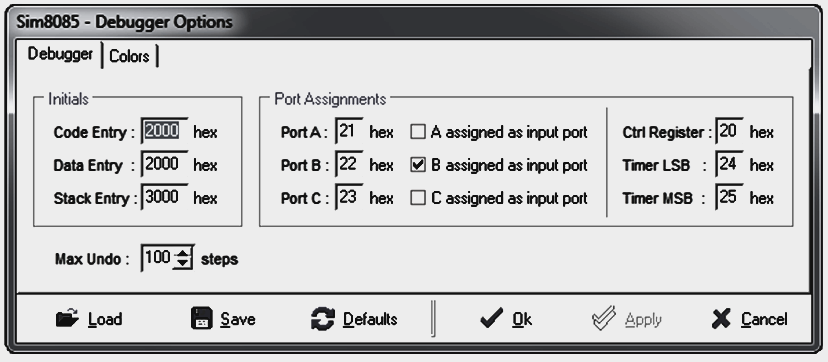Click the Ok checkmark icon
The height and width of the screenshot is (362, 828).
coord(492,319)
